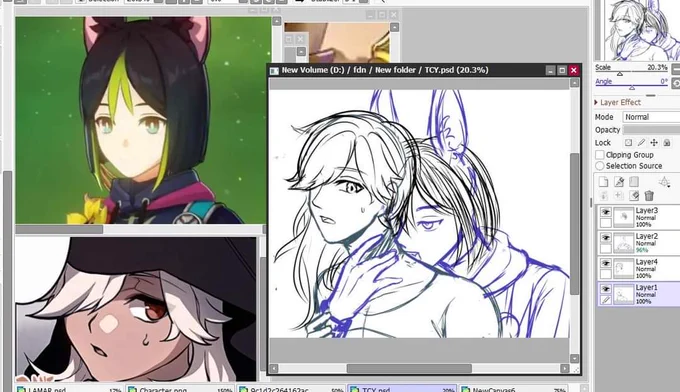Viewport: 680px width, 392px height.
Task: Hide Layer2 using its eye icon
Action: click(x=605, y=237)
